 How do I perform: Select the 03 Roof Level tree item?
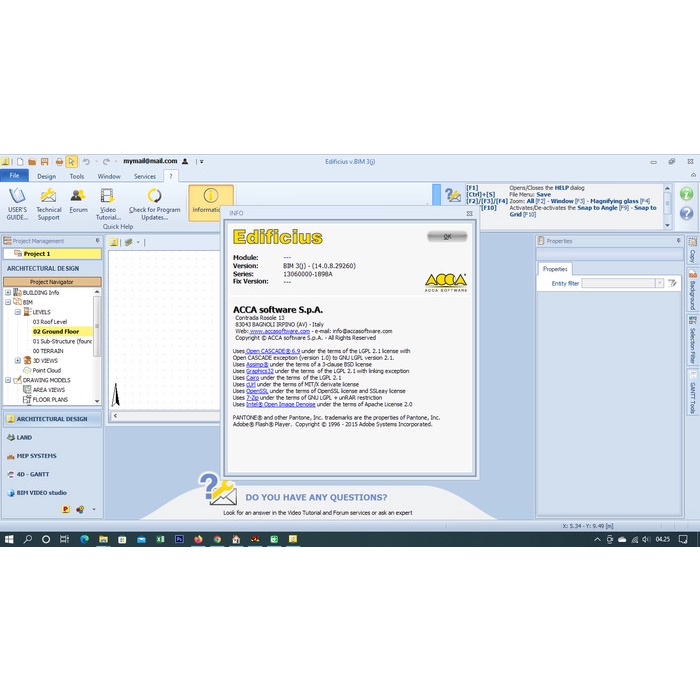50,322
